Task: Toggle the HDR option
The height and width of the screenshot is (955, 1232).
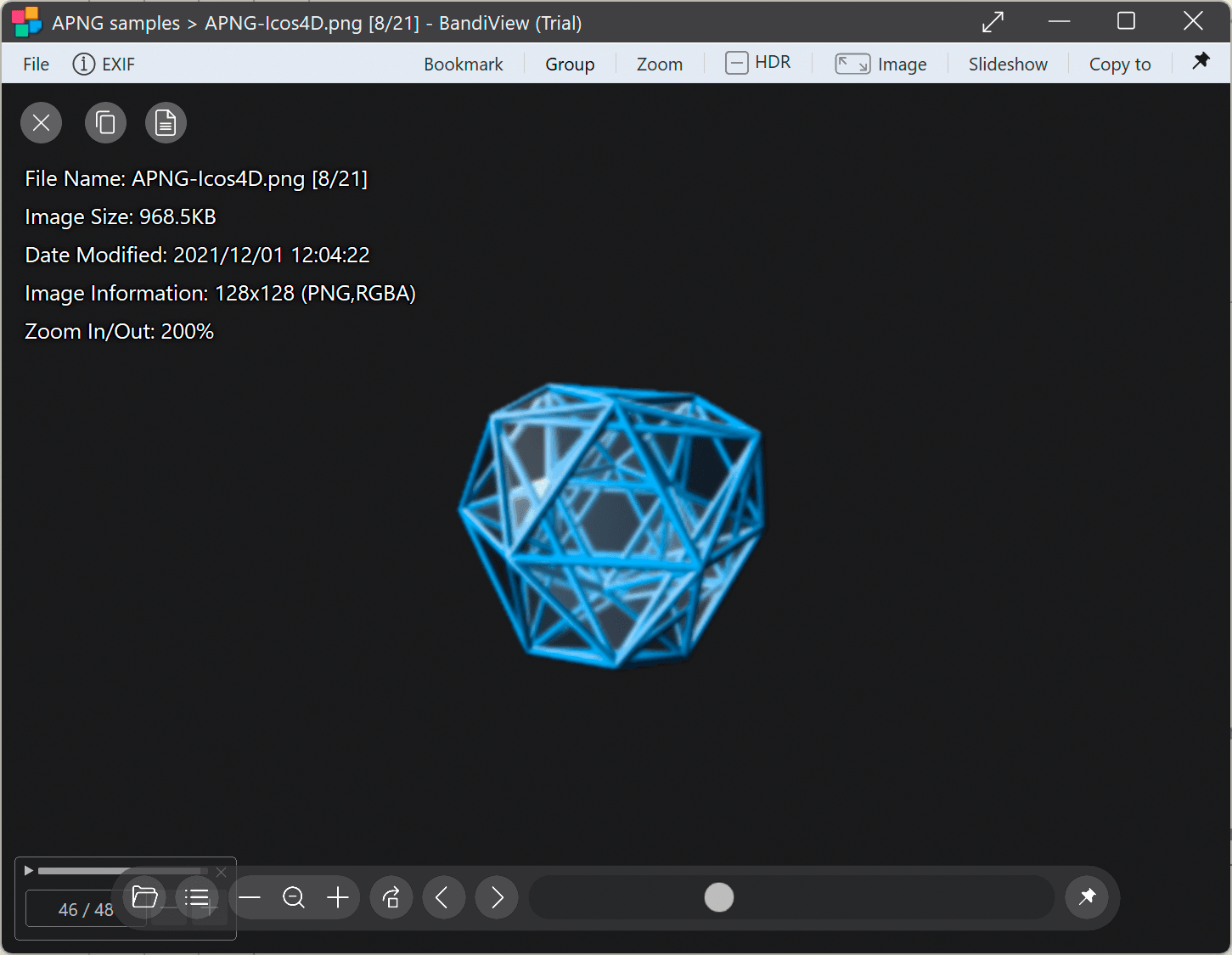Action: click(758, 63)
